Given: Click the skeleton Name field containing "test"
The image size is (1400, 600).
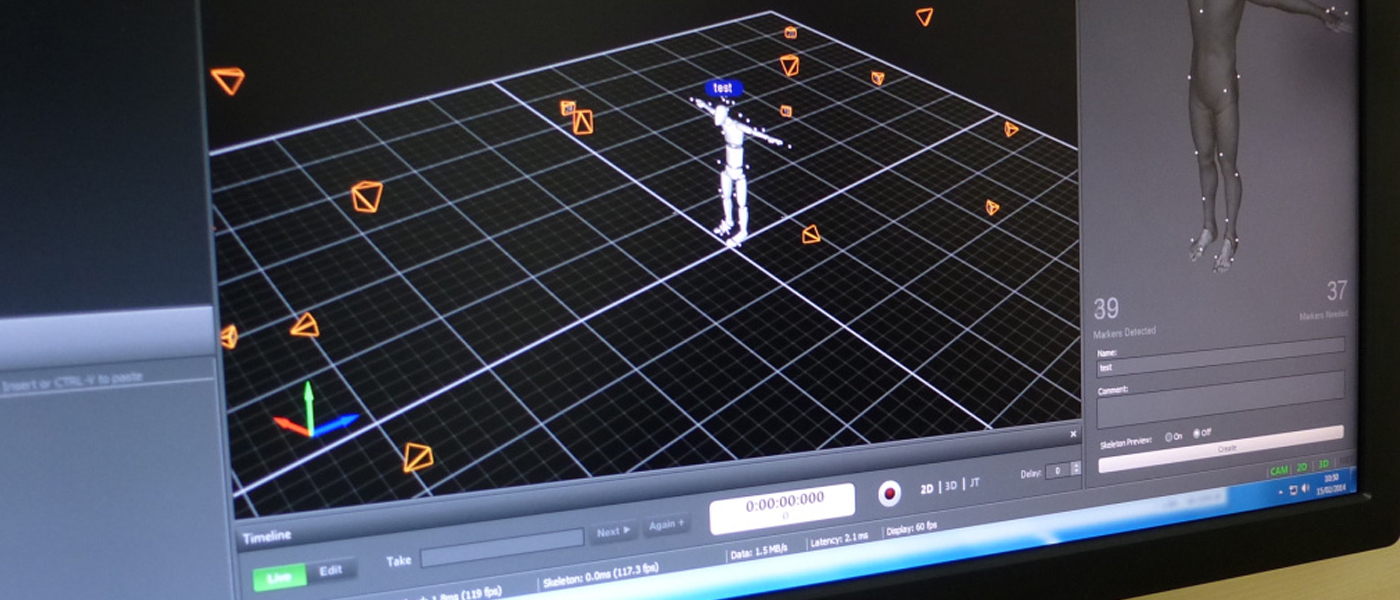Looking at the screenshot, I should [1220, 368].
